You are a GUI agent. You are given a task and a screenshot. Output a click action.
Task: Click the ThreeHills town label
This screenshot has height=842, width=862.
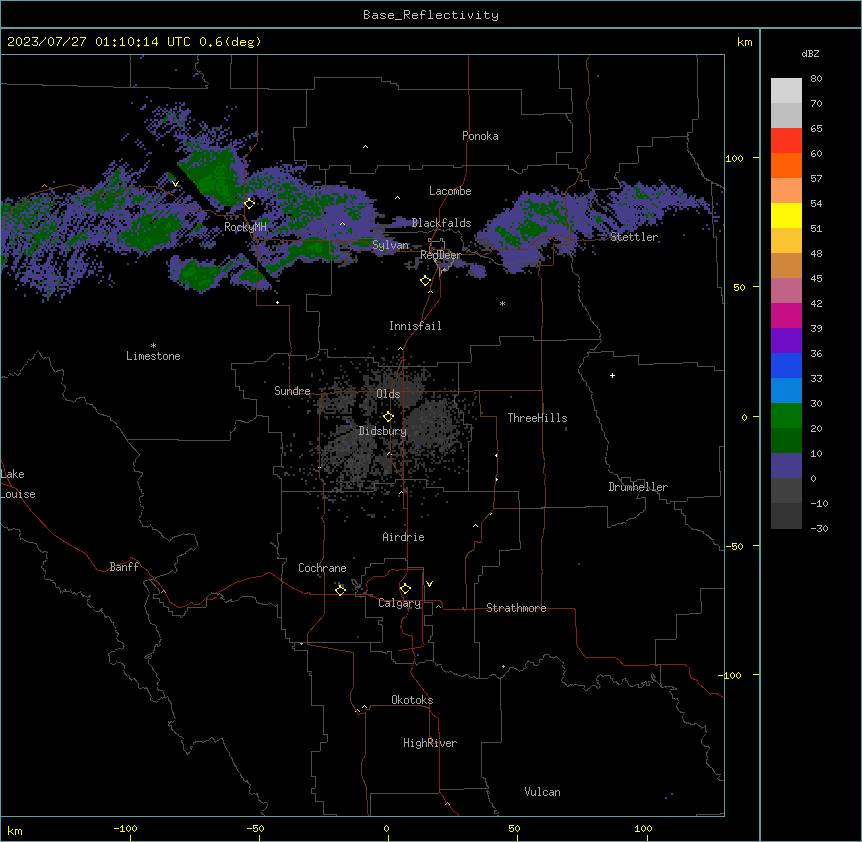537,418
